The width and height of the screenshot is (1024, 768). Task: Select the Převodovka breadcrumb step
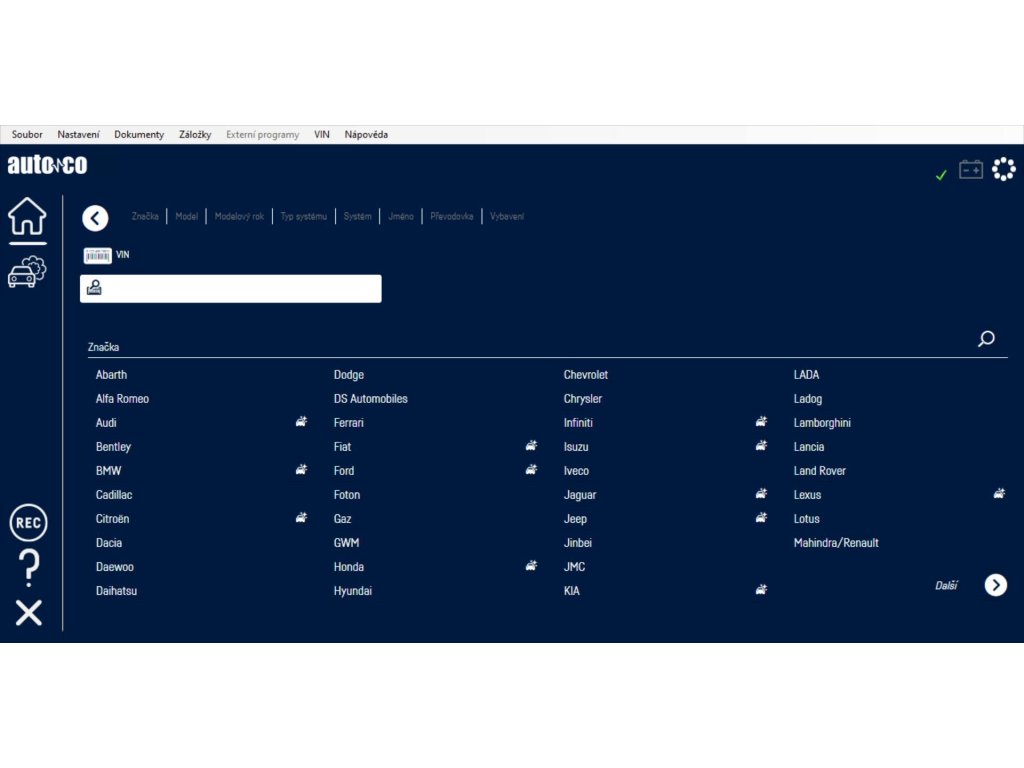452,216
